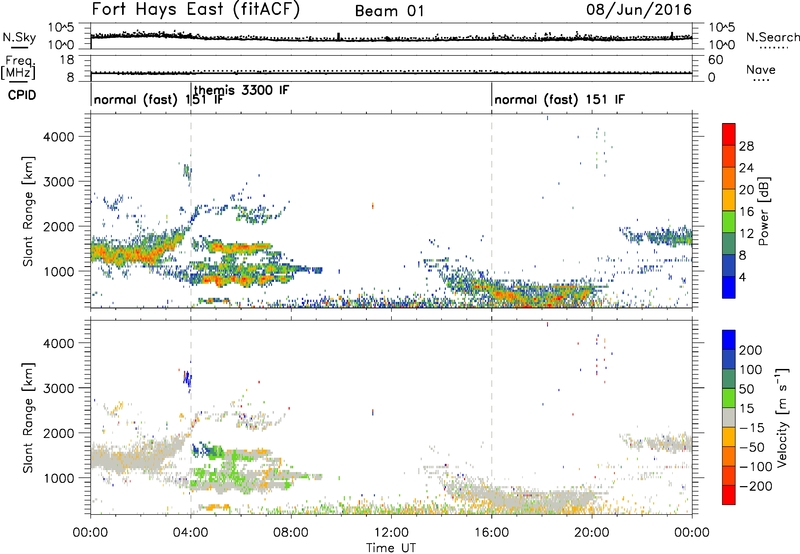Click the light green 15–50 Velocity colorbar segment

click(729, 398)
